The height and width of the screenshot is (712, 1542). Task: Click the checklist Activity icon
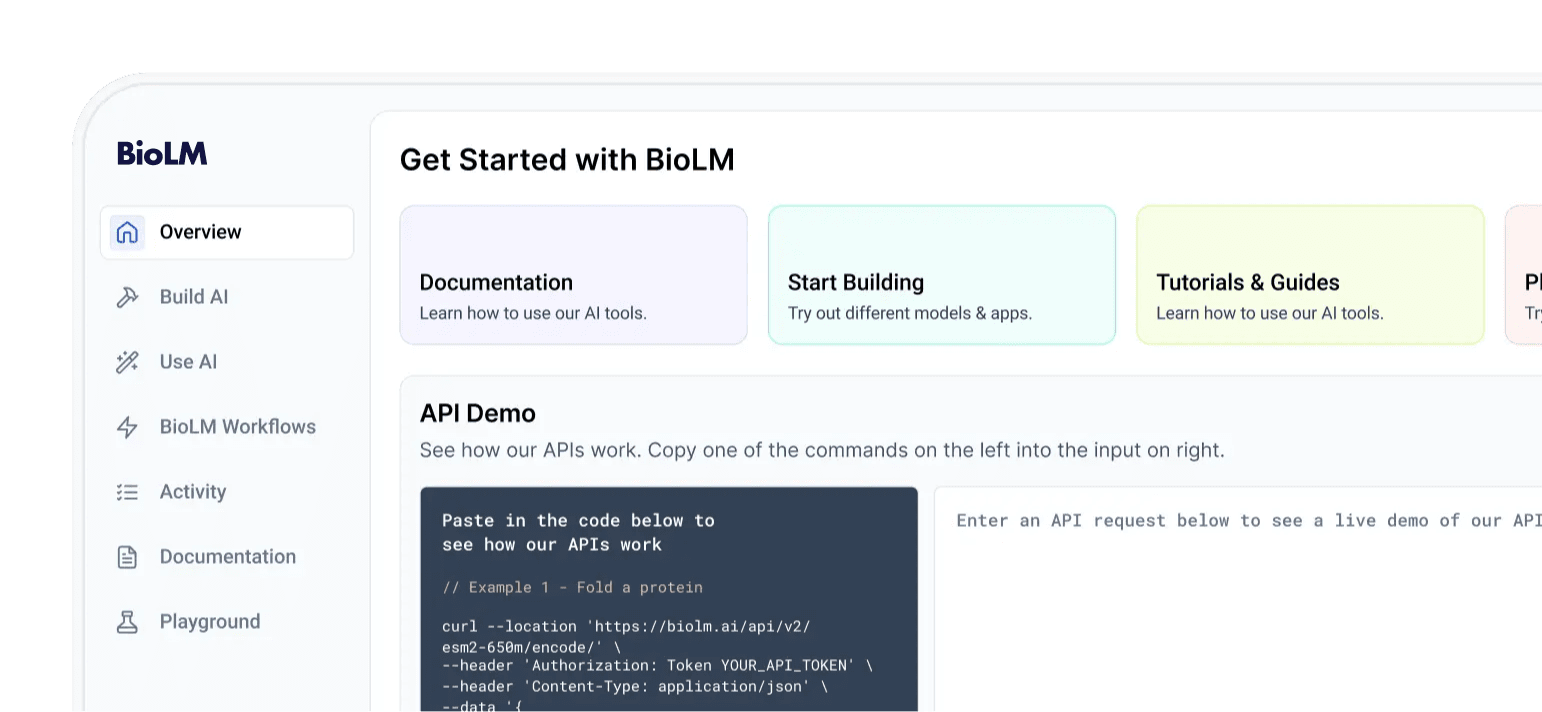click(127, 492)
